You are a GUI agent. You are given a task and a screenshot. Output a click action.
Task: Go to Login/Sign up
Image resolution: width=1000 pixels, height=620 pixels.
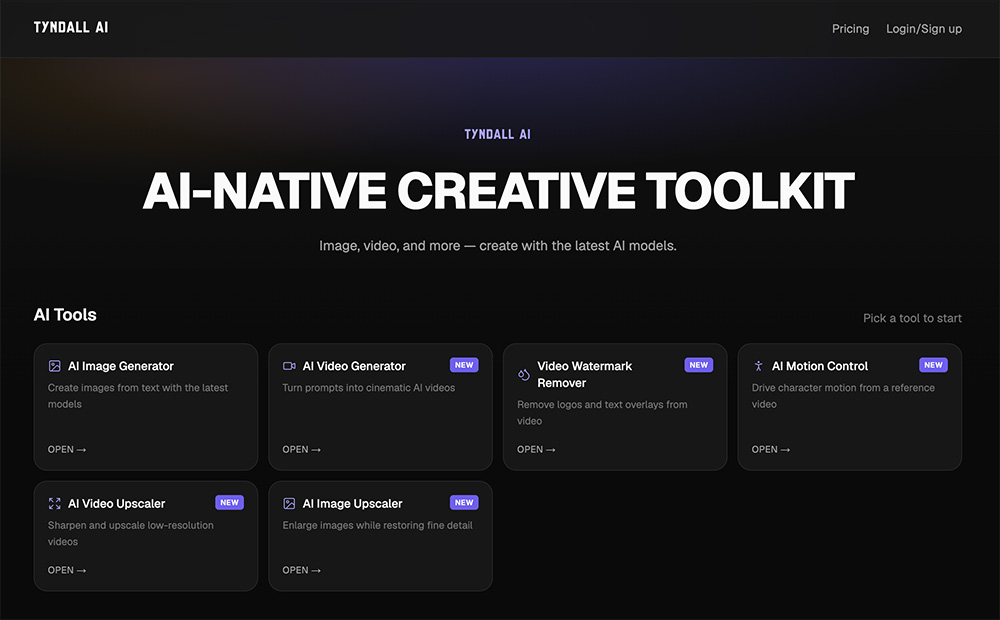[923, 29]
